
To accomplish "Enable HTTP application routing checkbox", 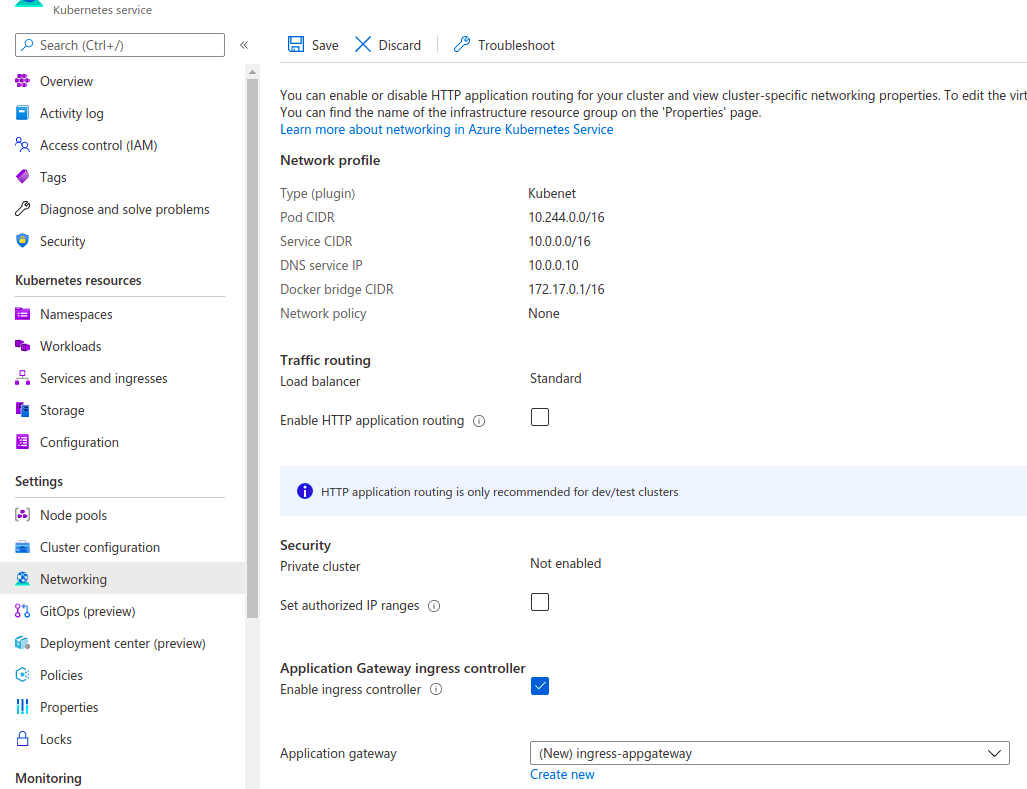I will 540,417.
